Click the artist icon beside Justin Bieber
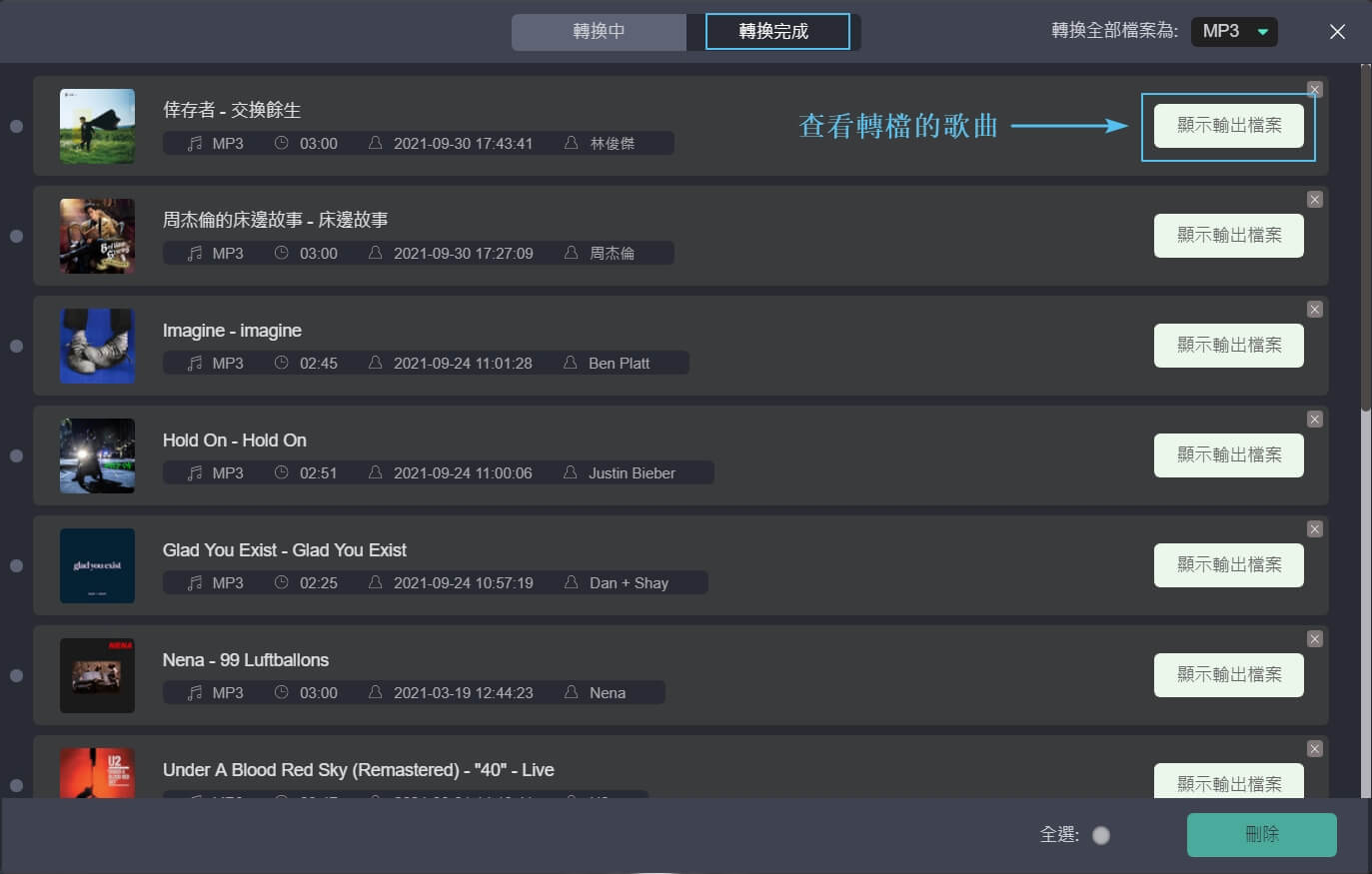This screenshot has width=1372, height=874. (571, 472)
